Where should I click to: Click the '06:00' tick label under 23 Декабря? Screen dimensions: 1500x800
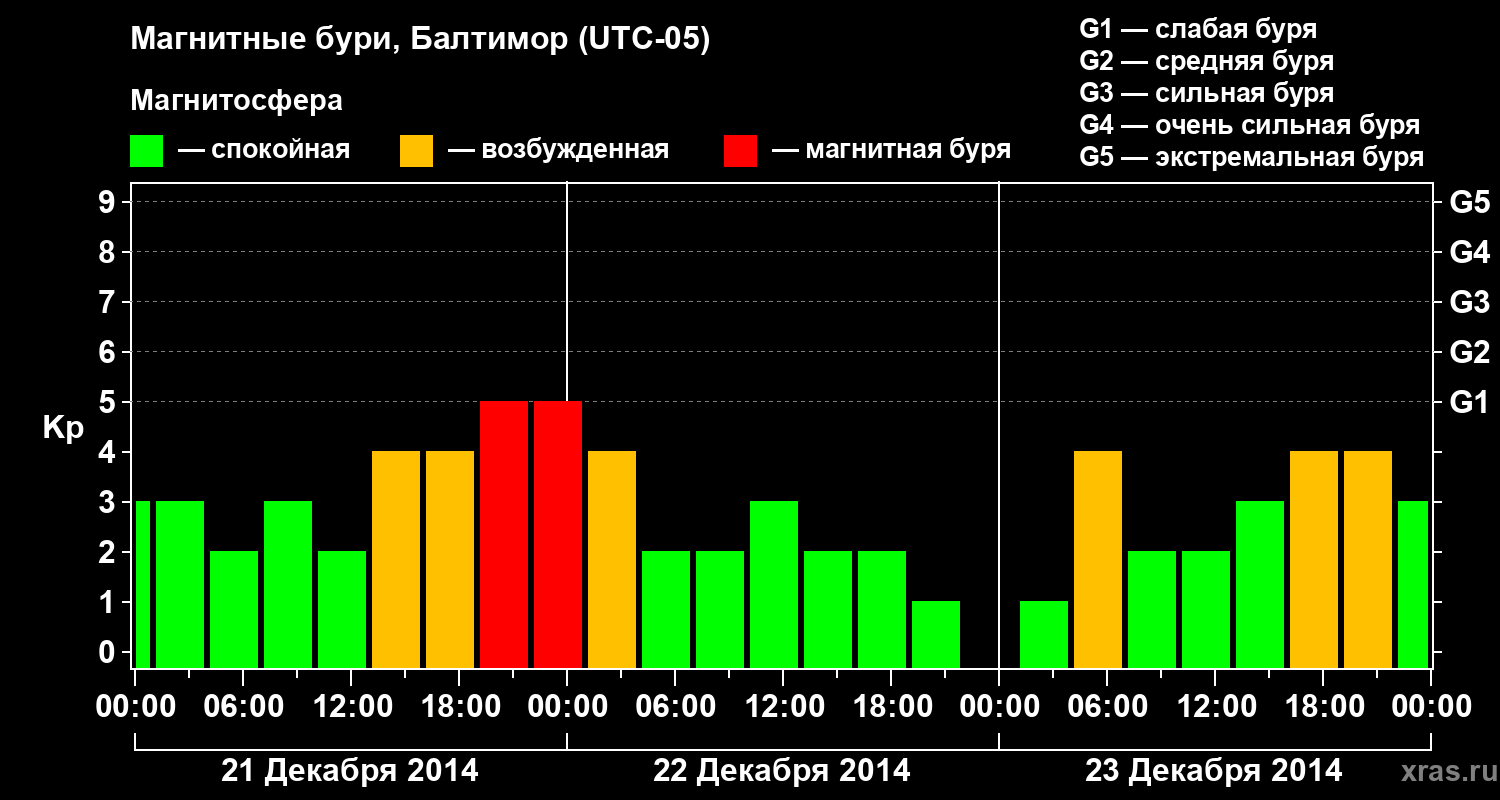click(1107, 707)
